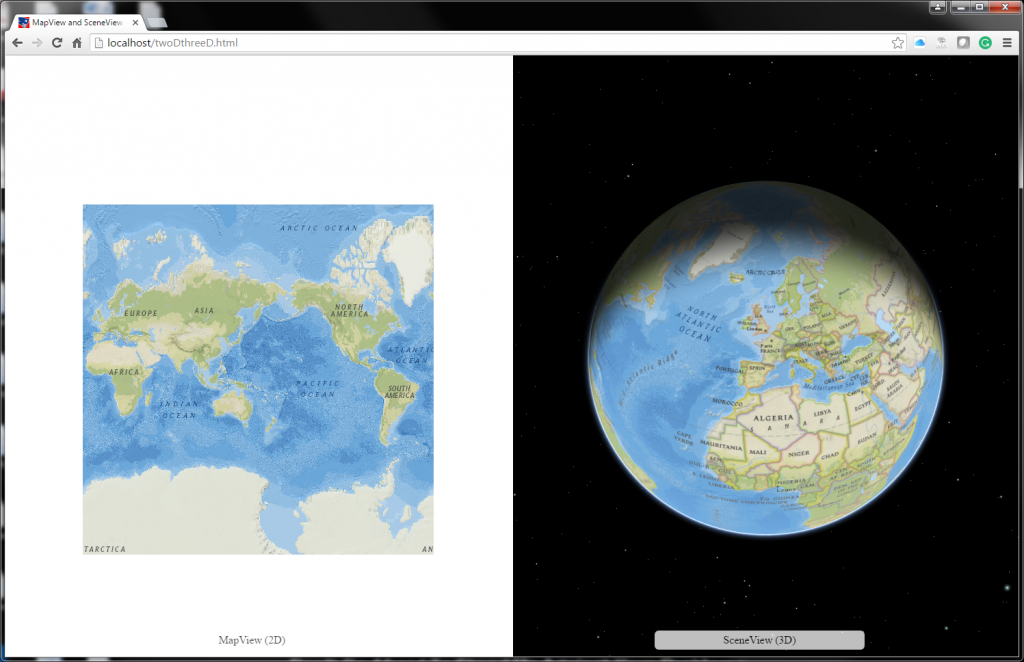The image size is (1024, 662).
Task: Click the NORTH ATLANTIC OCEAN label on globe
Action: pos(701,323)
